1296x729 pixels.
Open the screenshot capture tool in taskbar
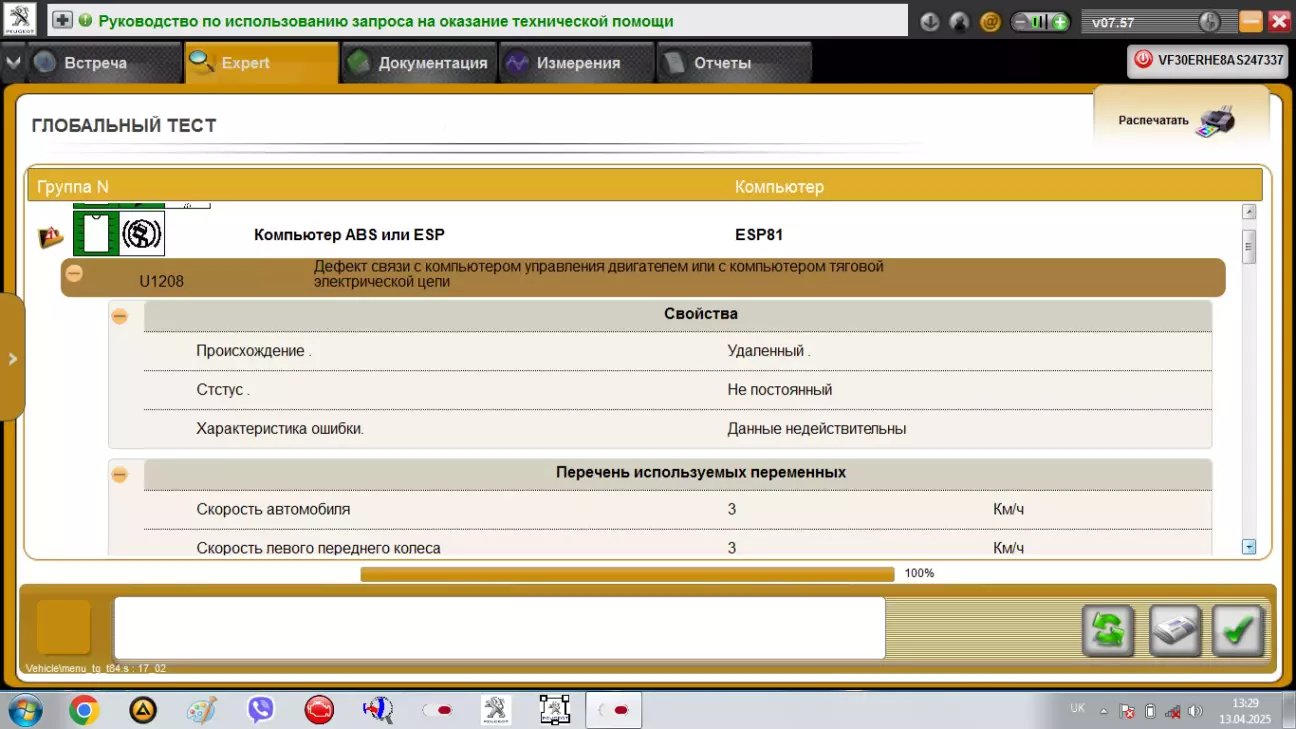pos(555,710)
